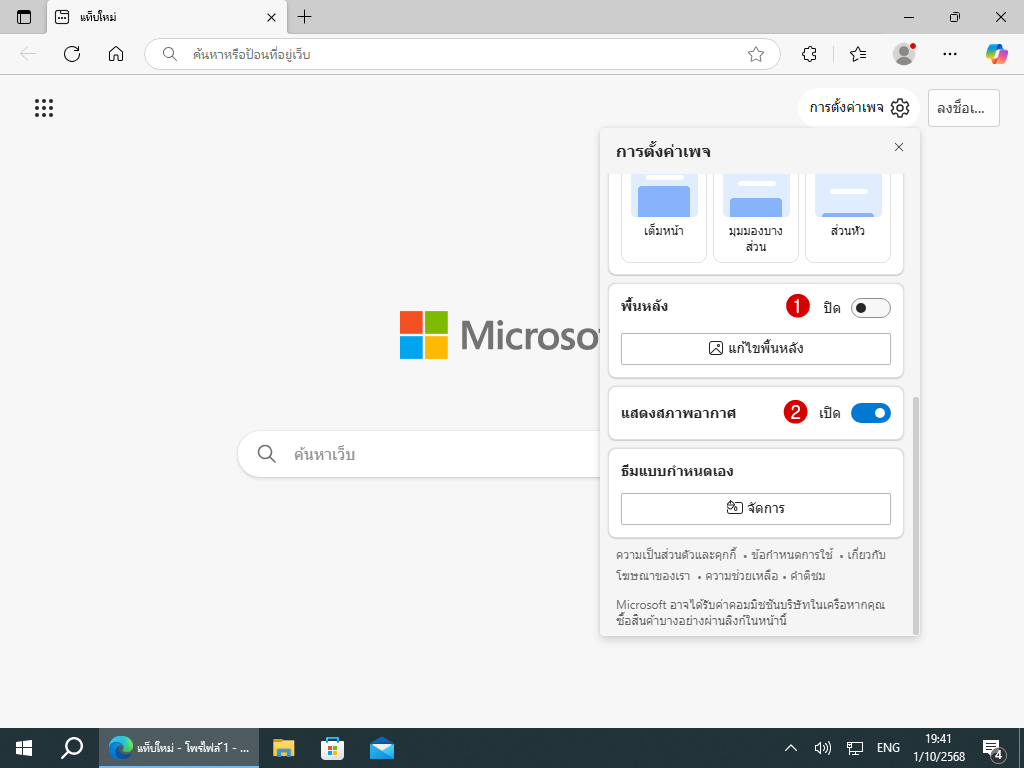Open a new tab with plus button
This screenshot has width=1024, height=768.
[x=305, y=17]
